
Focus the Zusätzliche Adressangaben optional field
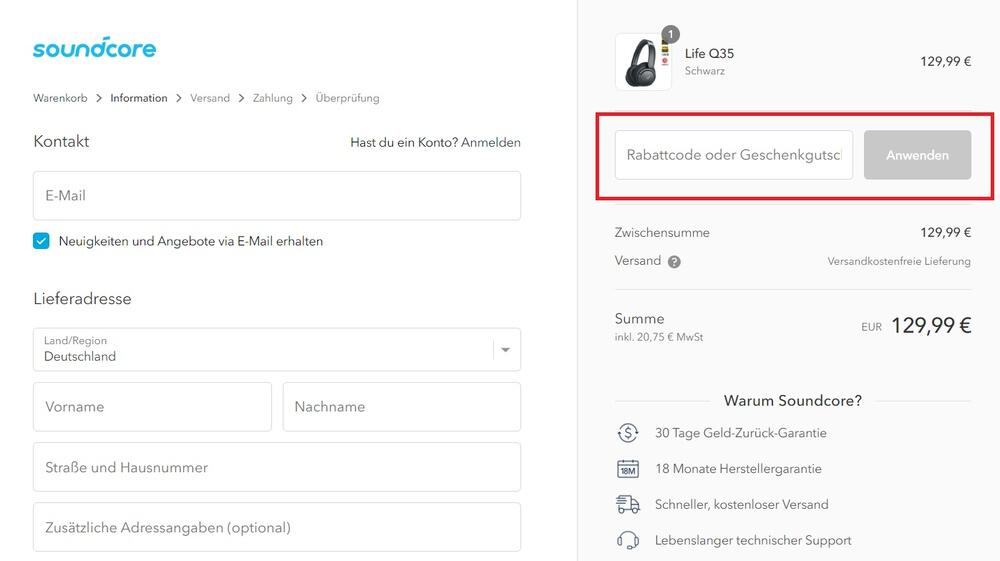tap(277, 527)
